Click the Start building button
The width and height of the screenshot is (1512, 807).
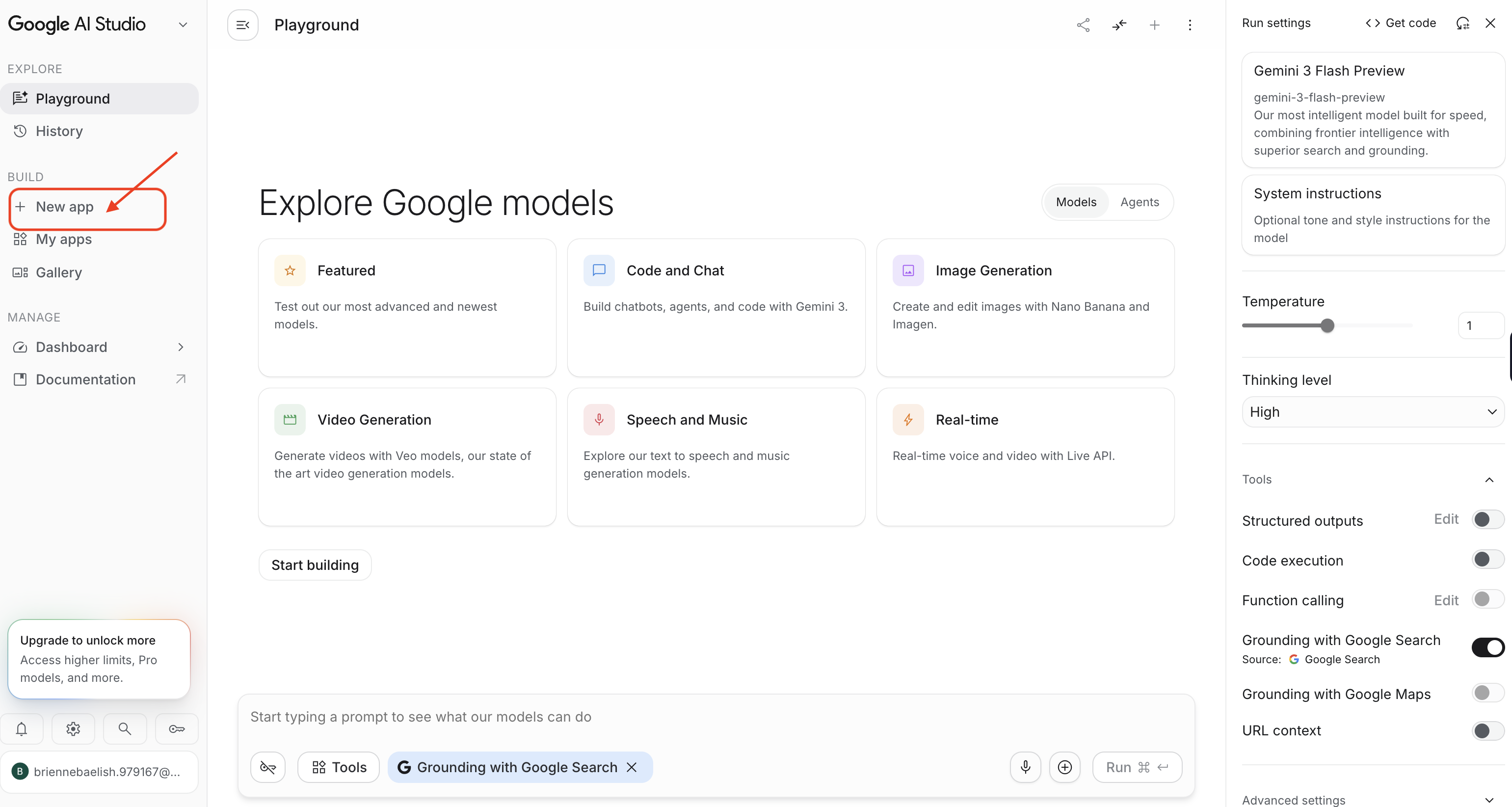point(315,565)
